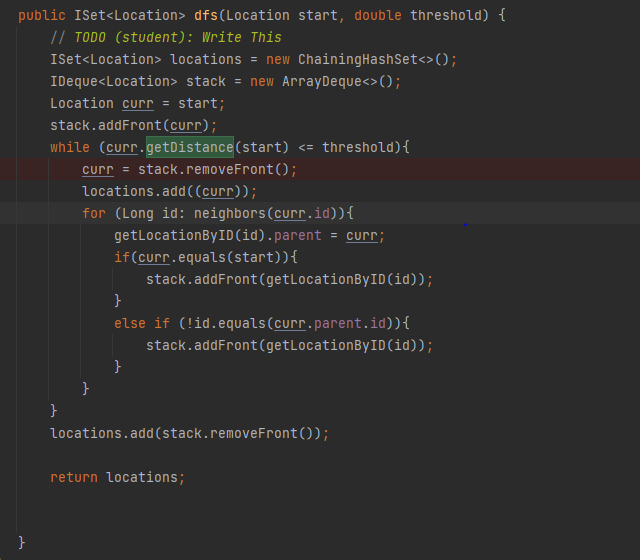Click the locations.add((curr)) statement
640x560 pixels.
click(170, 192)
